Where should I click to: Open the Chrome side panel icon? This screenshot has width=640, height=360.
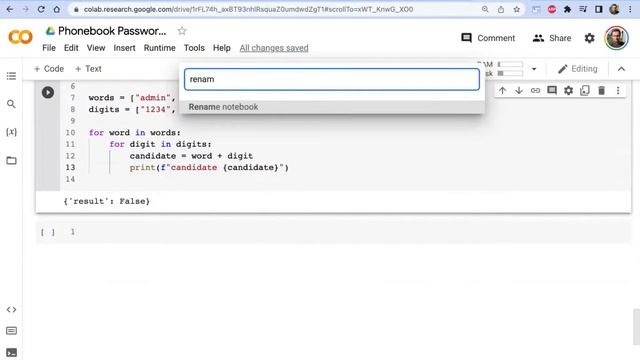pyautogui.click(x=599, y=9)
